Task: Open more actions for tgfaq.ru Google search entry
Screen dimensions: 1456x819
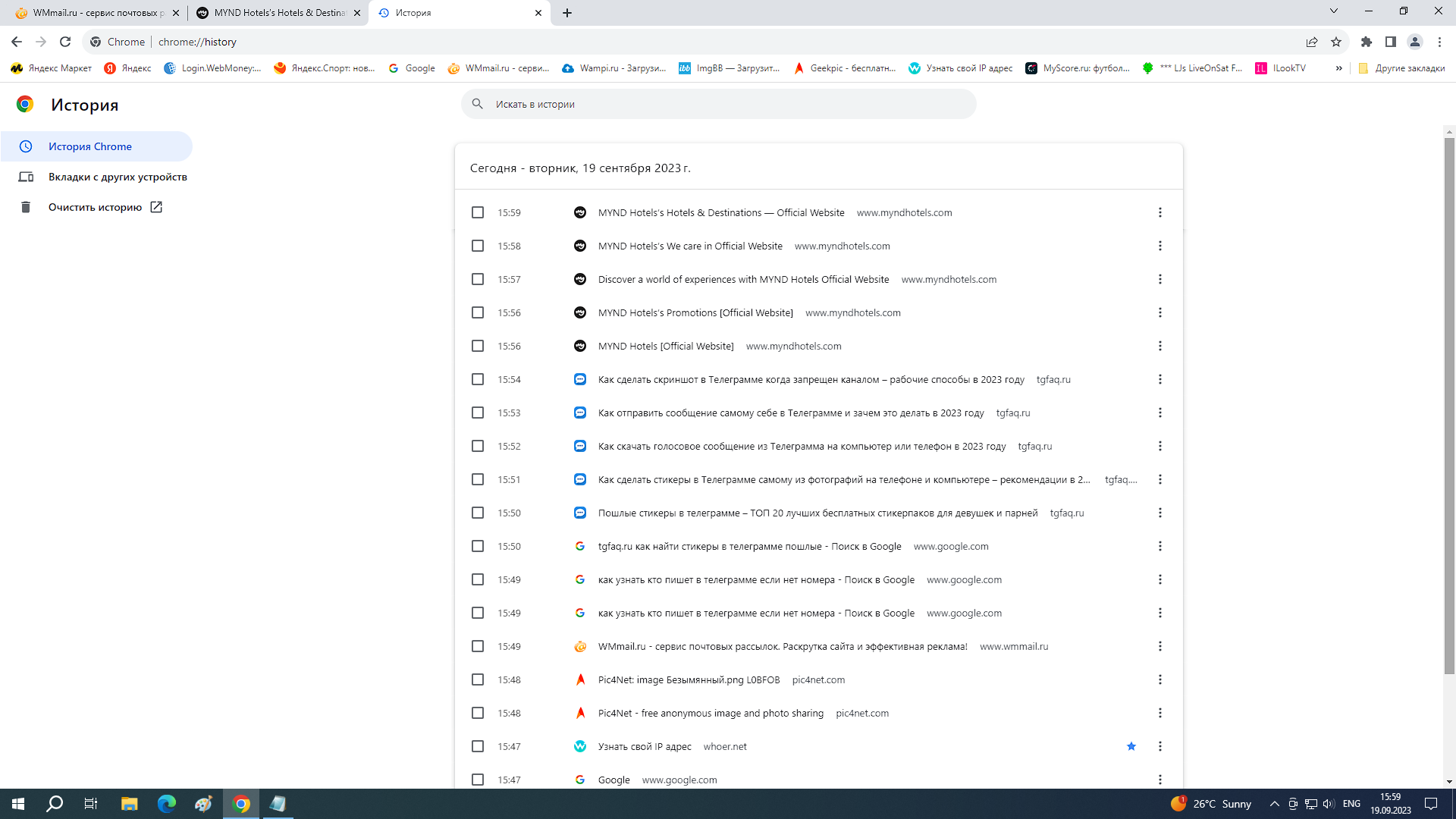Action: [x=1159, y=546]
